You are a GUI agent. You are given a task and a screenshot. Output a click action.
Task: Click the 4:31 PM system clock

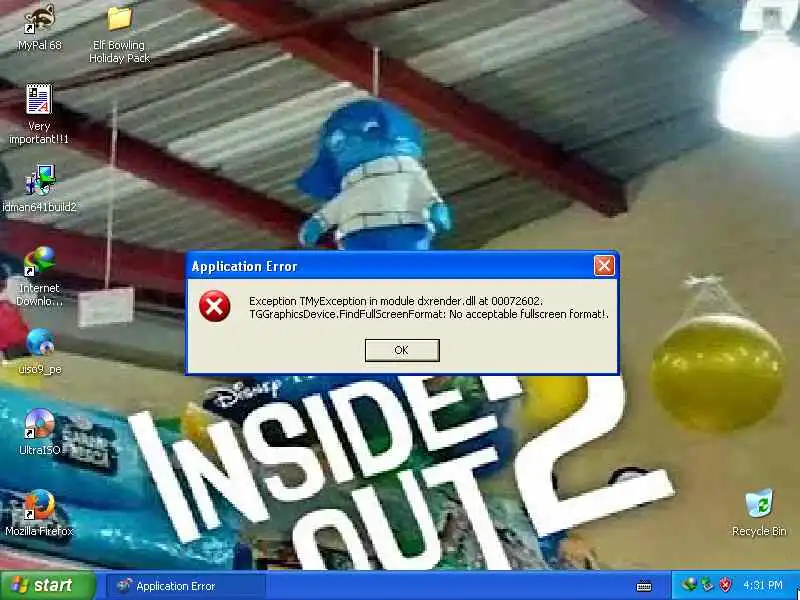[x=763, y=585]
